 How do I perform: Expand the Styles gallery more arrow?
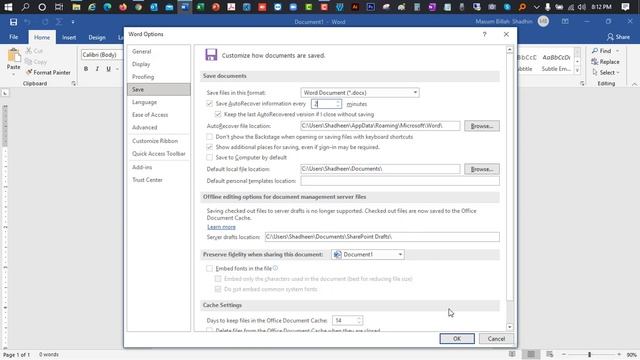(577, 71)
